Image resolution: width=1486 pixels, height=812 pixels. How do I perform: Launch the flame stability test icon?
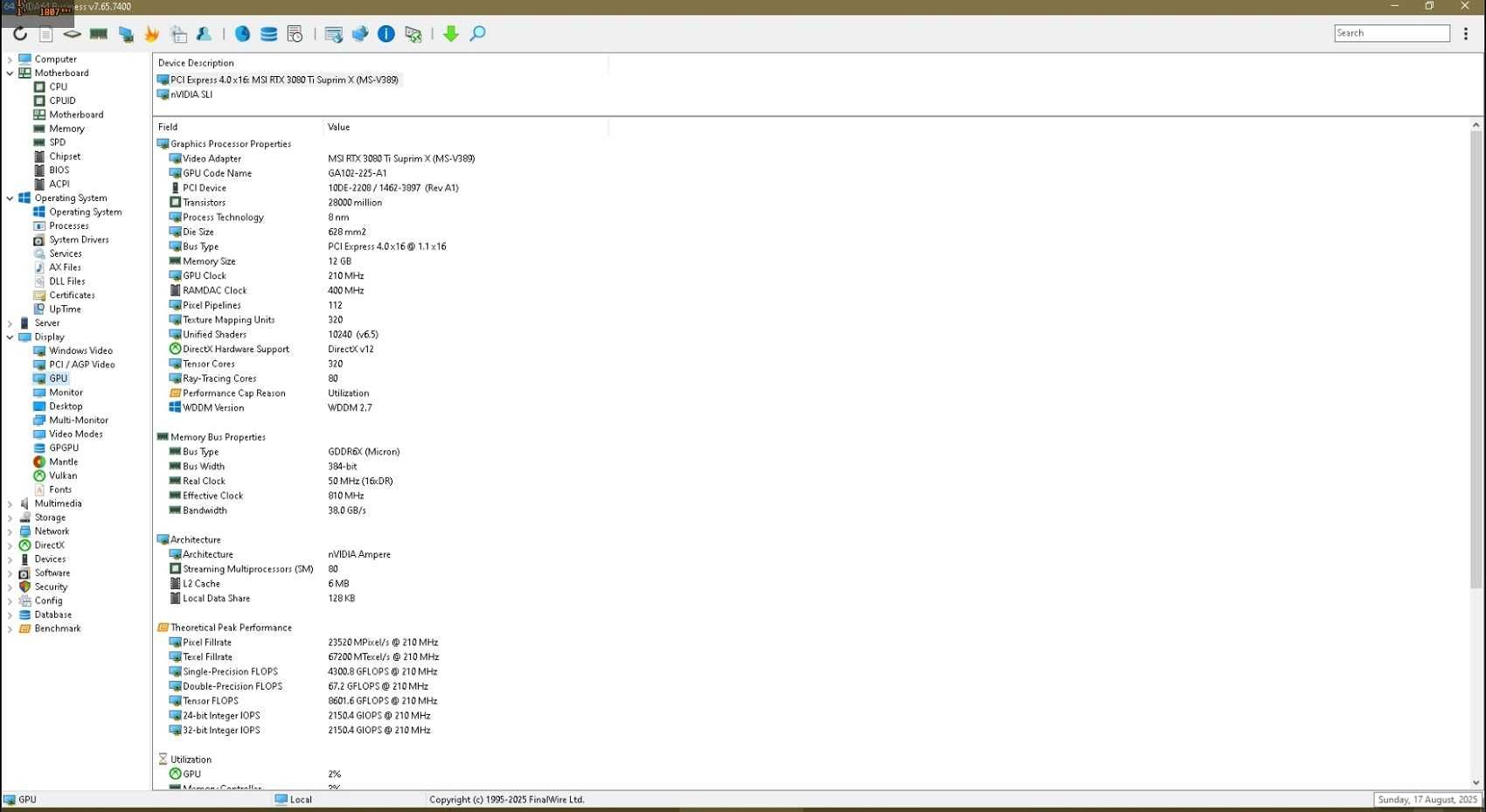coord(152,34)
